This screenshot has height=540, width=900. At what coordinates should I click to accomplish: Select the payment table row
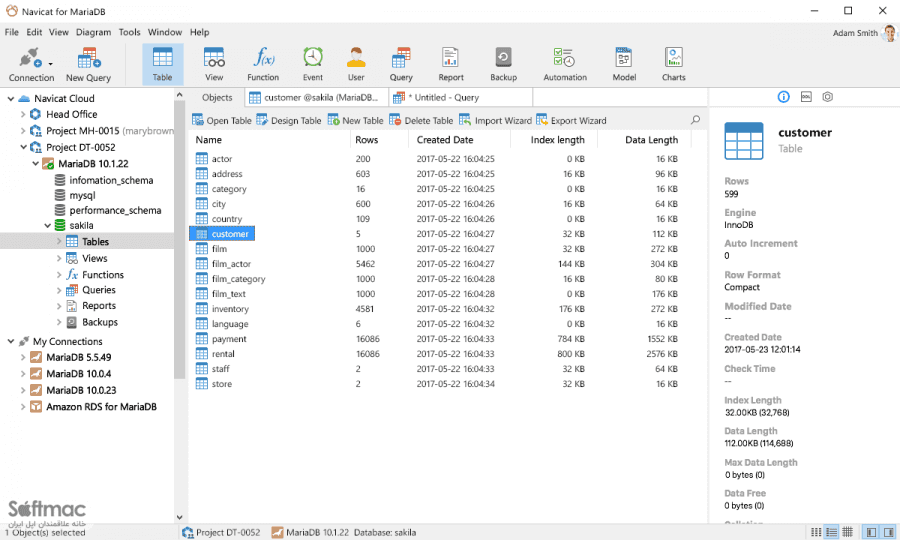click(442, 339)
